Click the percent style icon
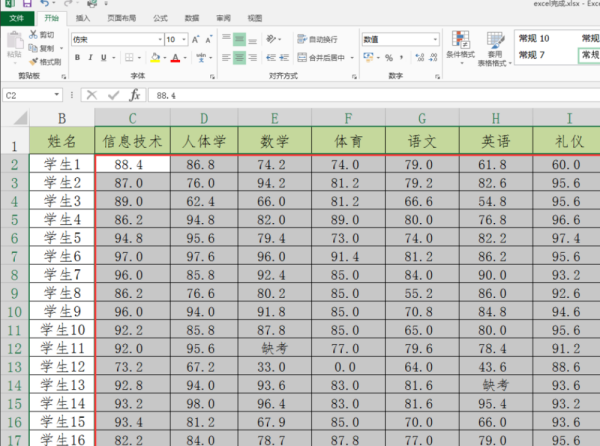Image resolution: width=600 pixels, height=446 pixels. click(x=389, y=58)
